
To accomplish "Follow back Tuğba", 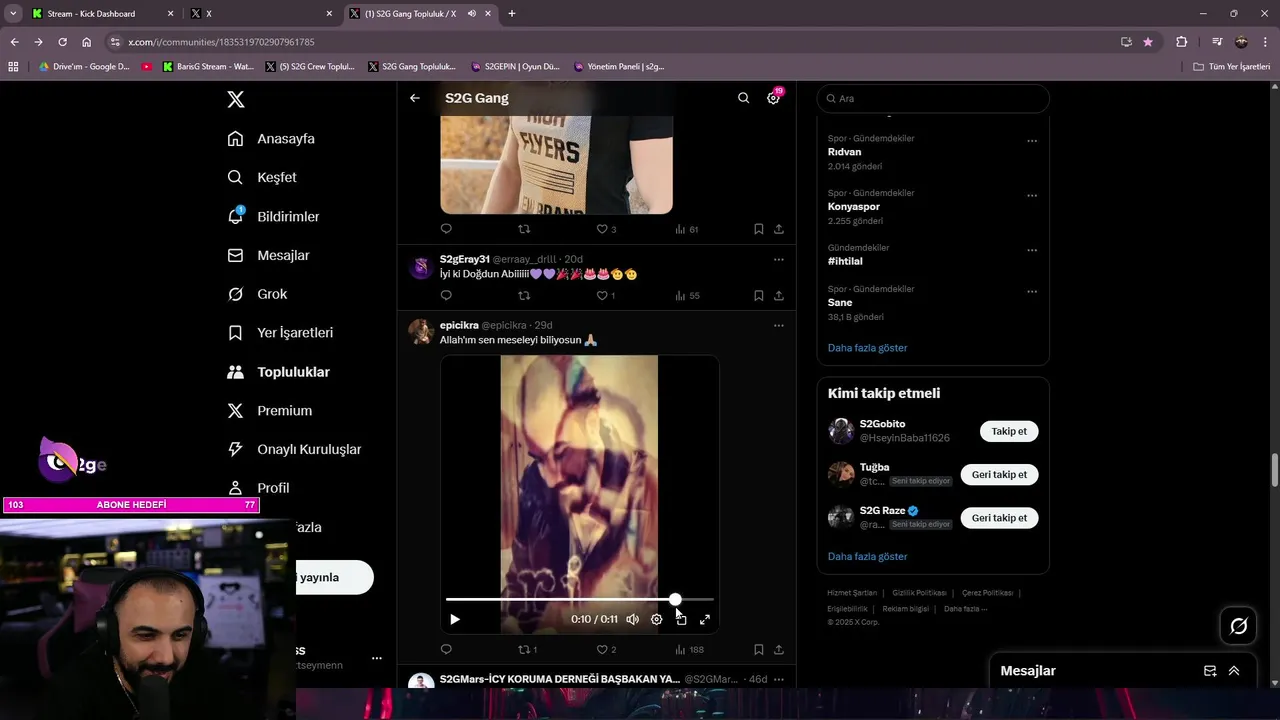I will point(999,474).
